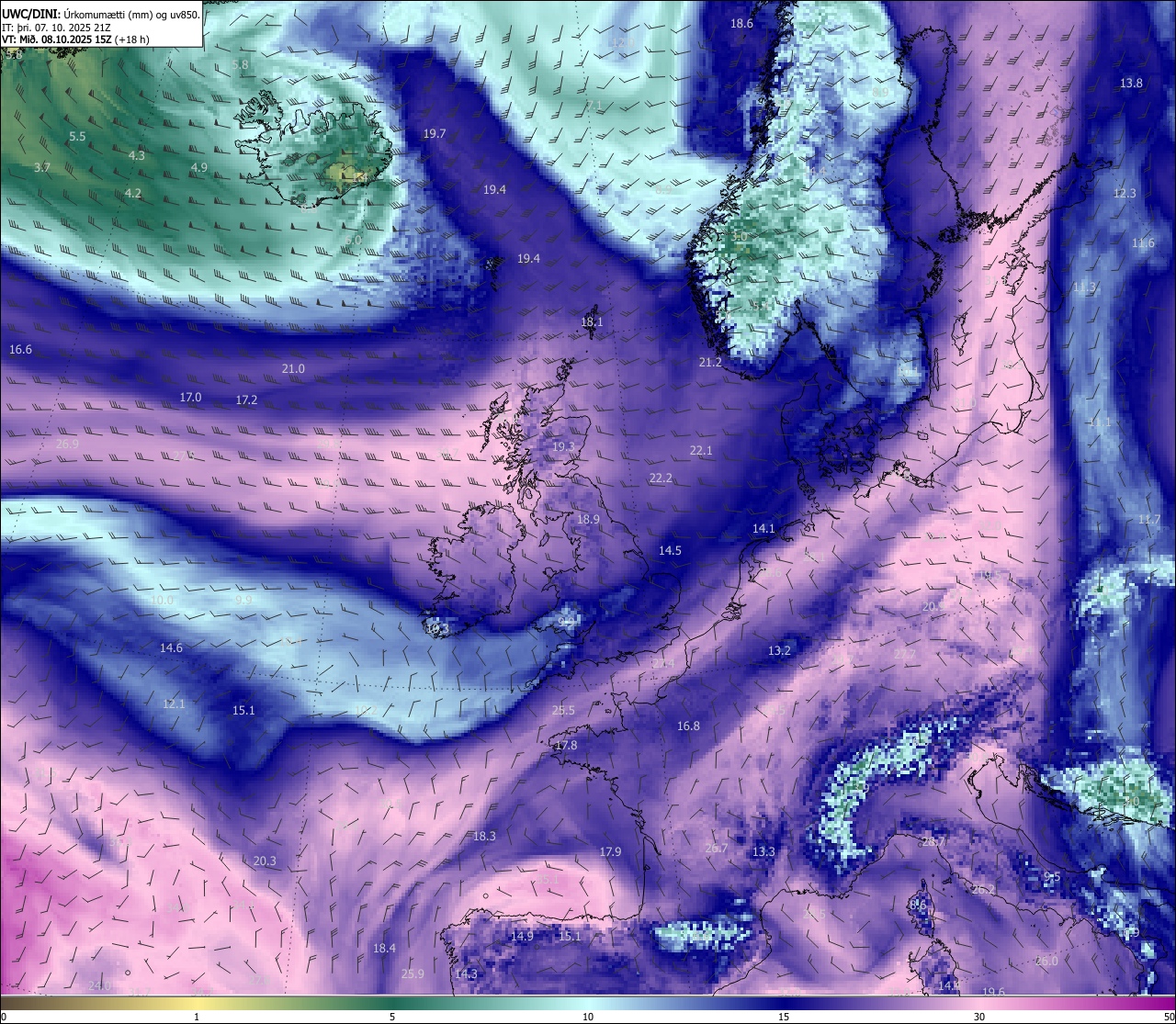Click the 3.7 value at the left edge

42,168
